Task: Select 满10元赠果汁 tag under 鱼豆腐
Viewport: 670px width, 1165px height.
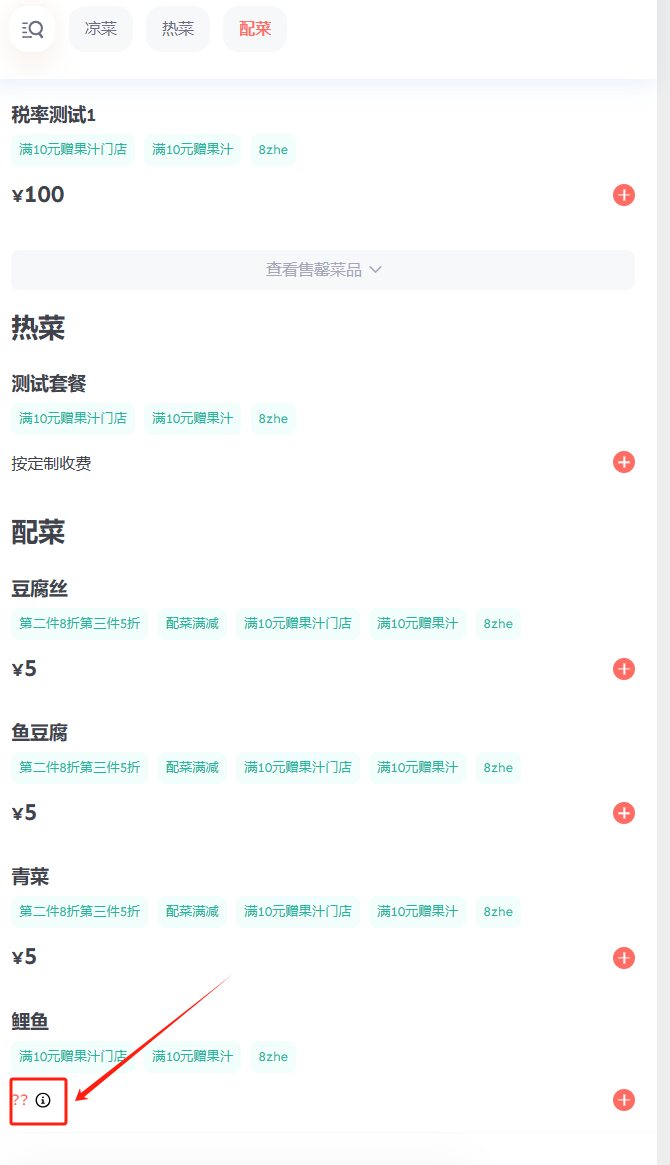Action: pos(417,768)
